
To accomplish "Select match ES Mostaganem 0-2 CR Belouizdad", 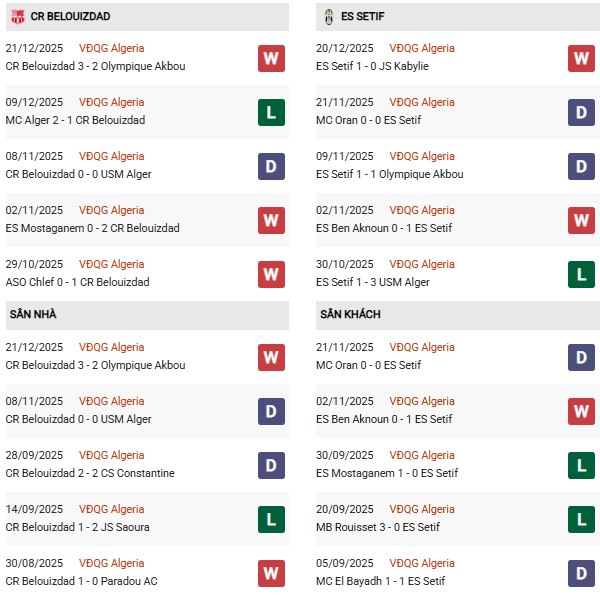I will coord(93,228).
